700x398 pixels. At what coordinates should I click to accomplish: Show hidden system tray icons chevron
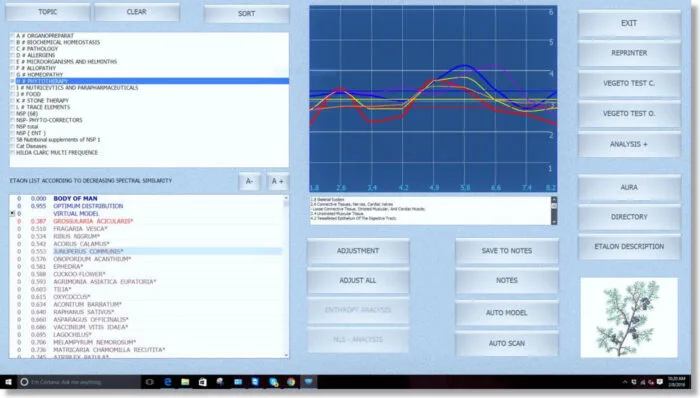point(624,382)
